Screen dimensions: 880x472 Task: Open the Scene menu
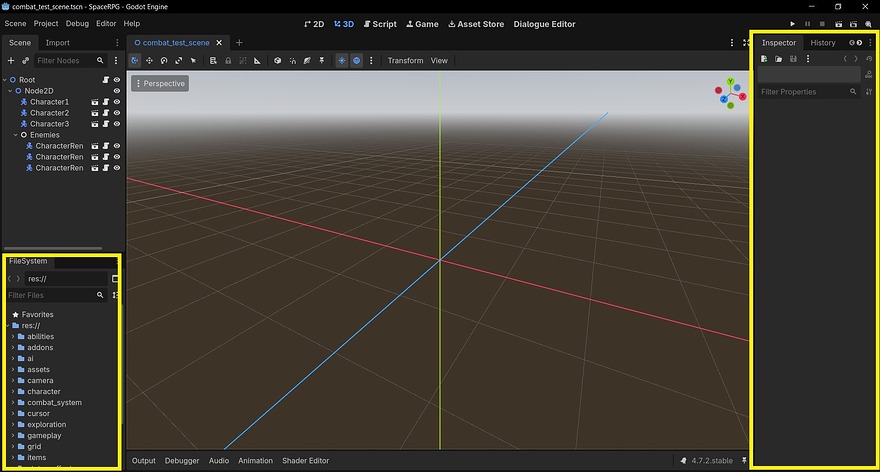15,24
